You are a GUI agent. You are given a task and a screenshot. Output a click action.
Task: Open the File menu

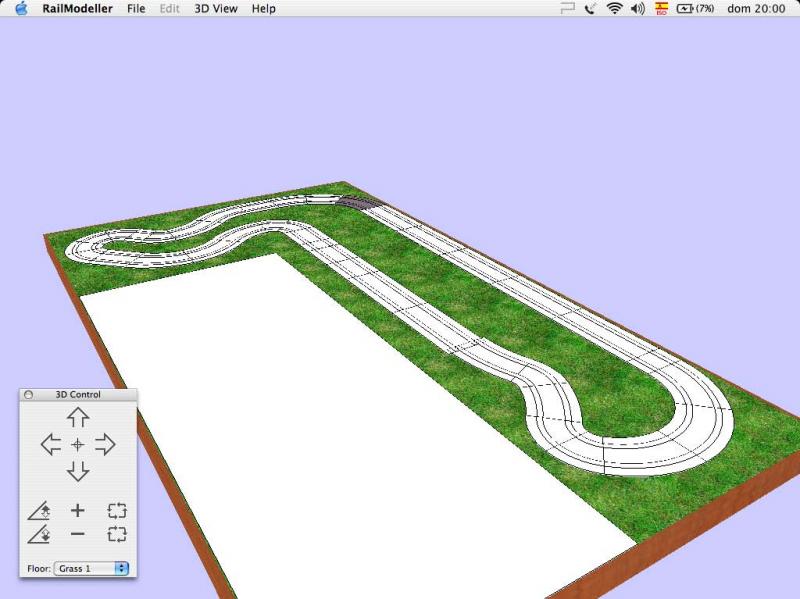point(136,8)
